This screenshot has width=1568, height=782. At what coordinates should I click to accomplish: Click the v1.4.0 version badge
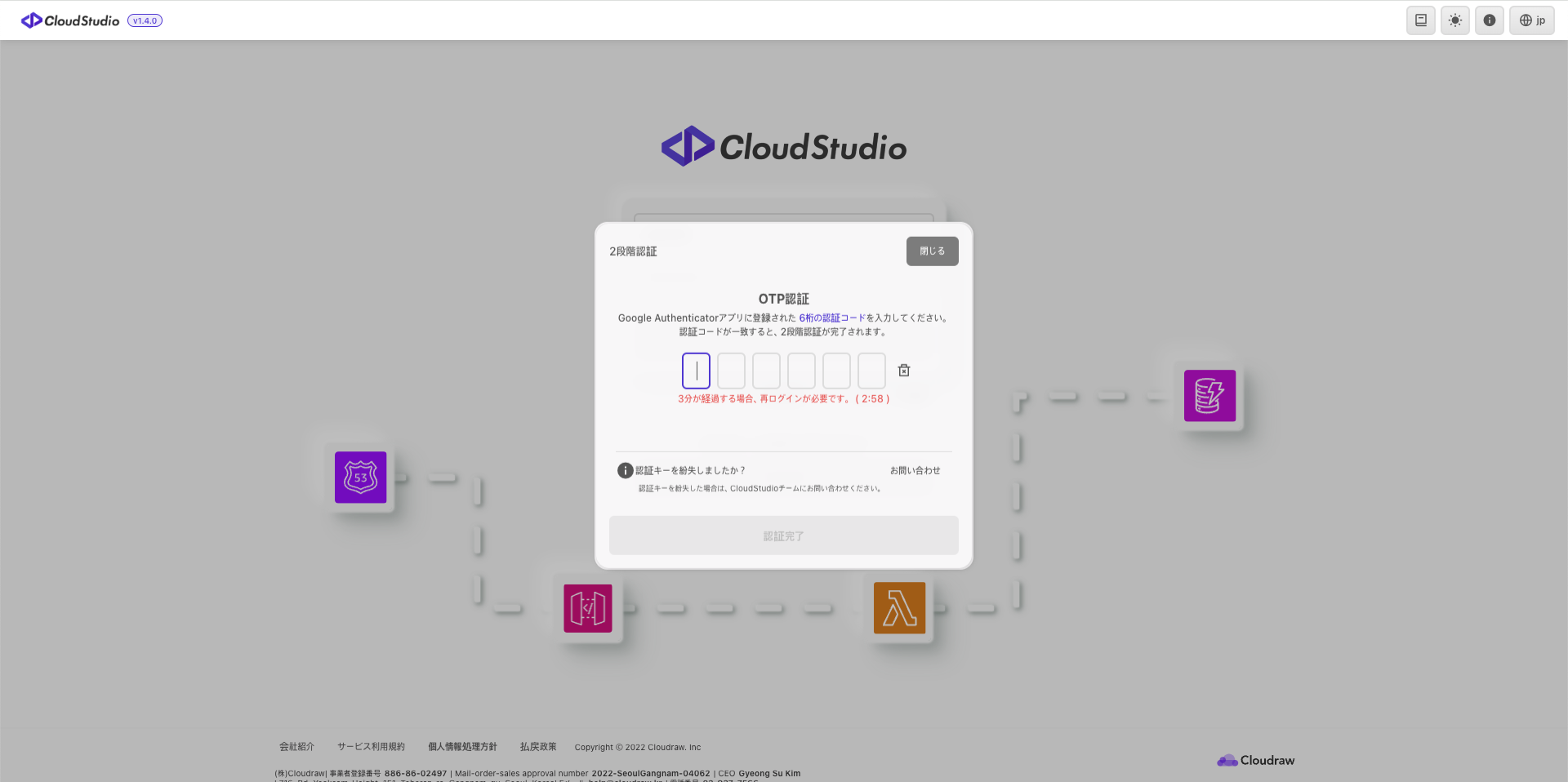coord(145,20)
